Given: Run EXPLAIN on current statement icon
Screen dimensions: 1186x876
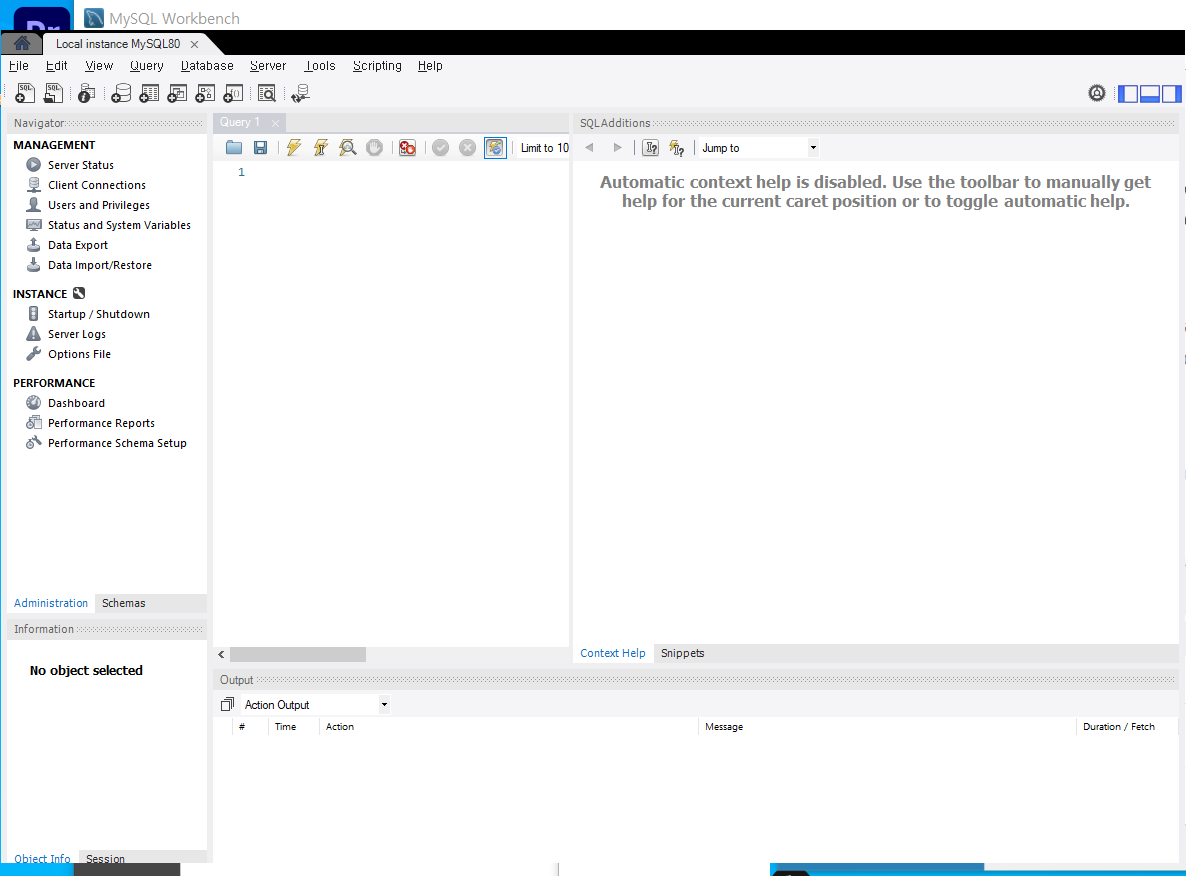Looking at the screenshot, I should (x=348, y=148).
